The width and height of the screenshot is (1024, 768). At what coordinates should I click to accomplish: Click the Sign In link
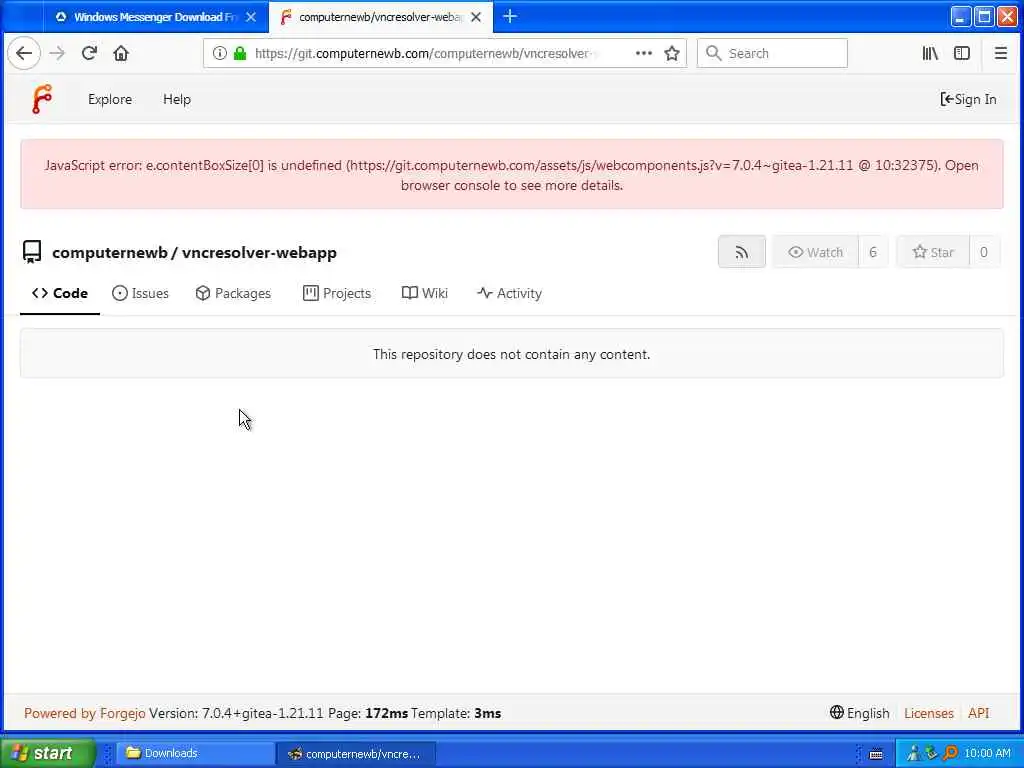(x=968, y=99)
